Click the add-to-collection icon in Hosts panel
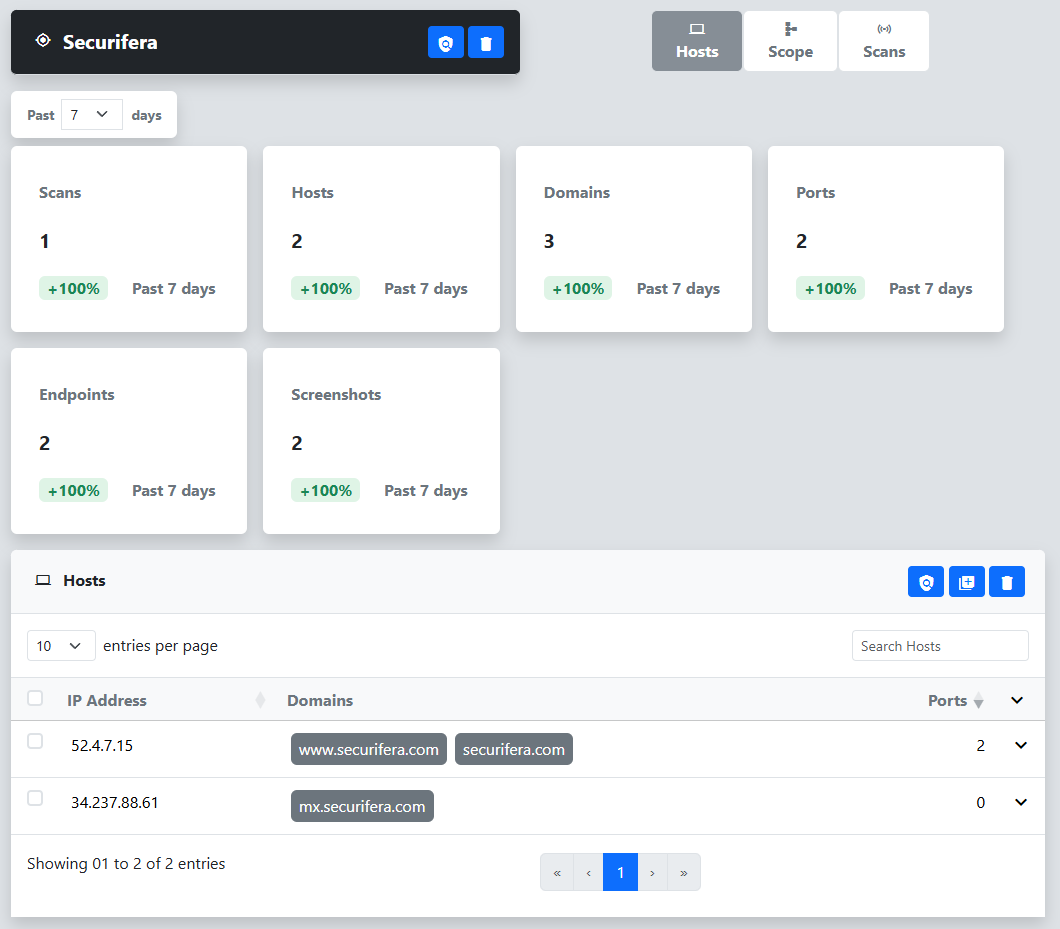The image size is (1060, 929). [x=966, y=581]
